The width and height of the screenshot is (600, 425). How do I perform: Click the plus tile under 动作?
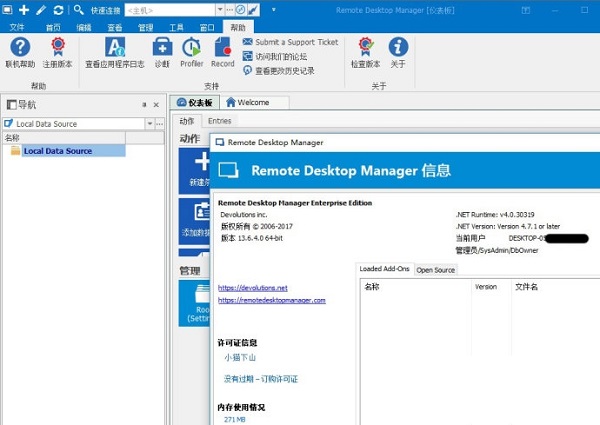[194, 171]
